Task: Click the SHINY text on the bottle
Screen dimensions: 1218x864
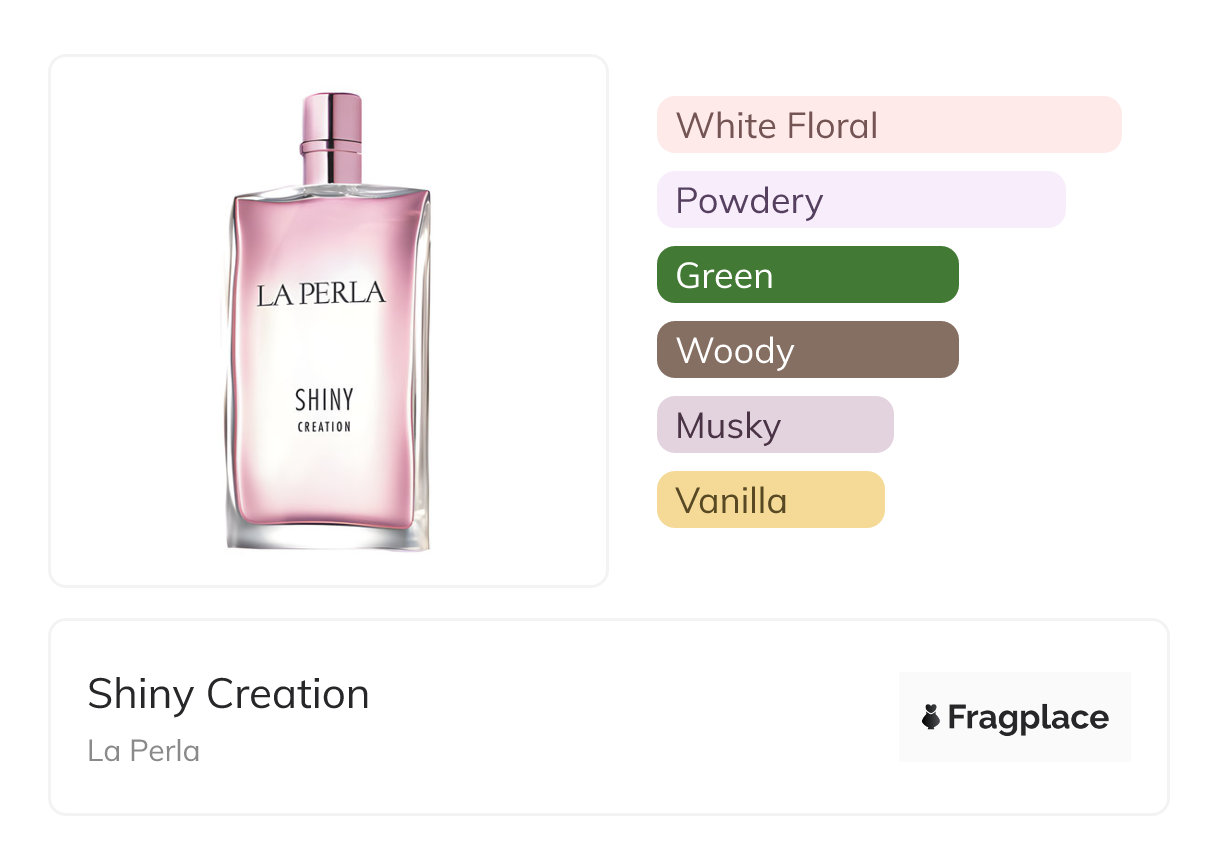Action: [x=324, y=401]
